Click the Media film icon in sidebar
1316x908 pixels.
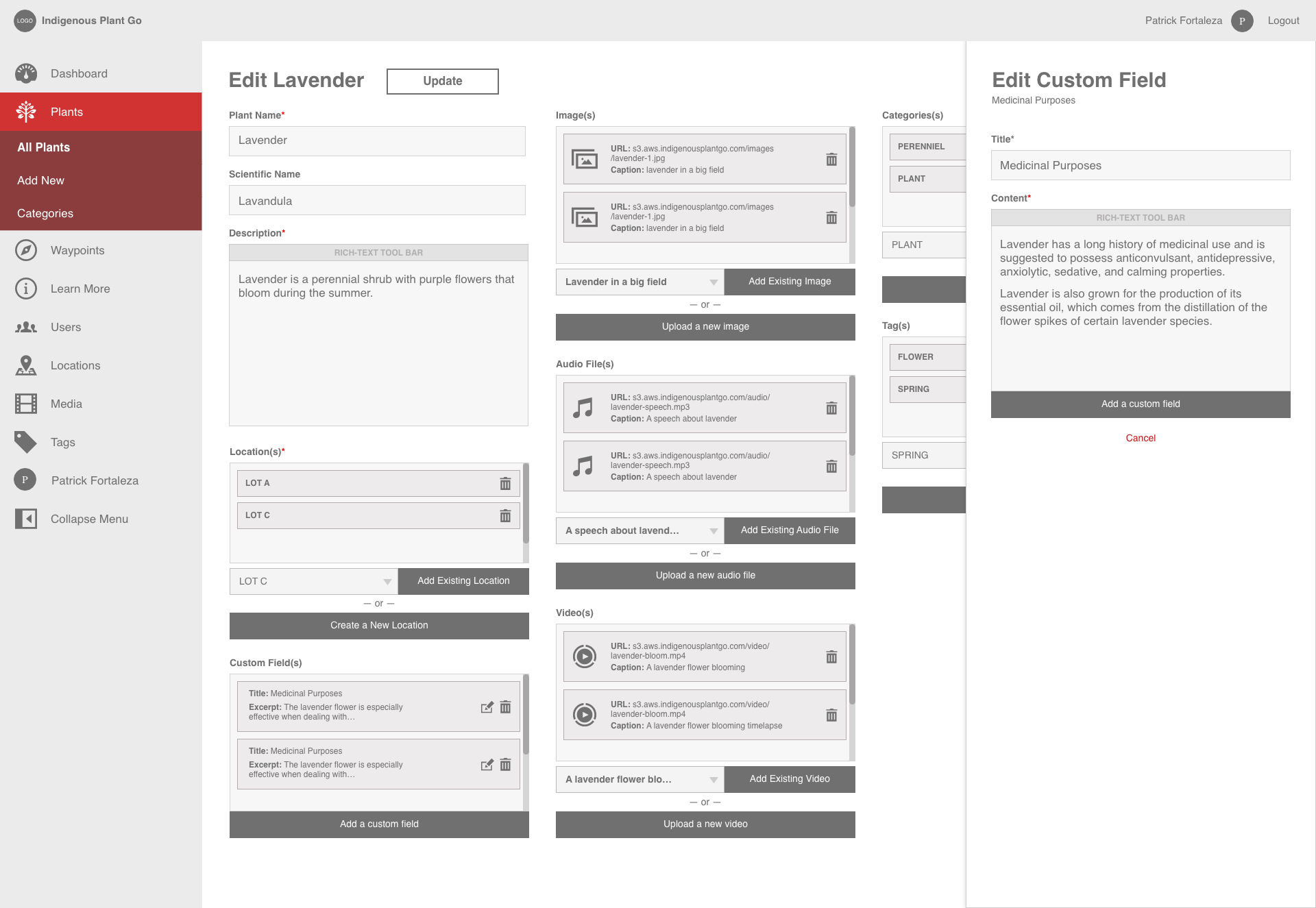click(x=26, y=404)
